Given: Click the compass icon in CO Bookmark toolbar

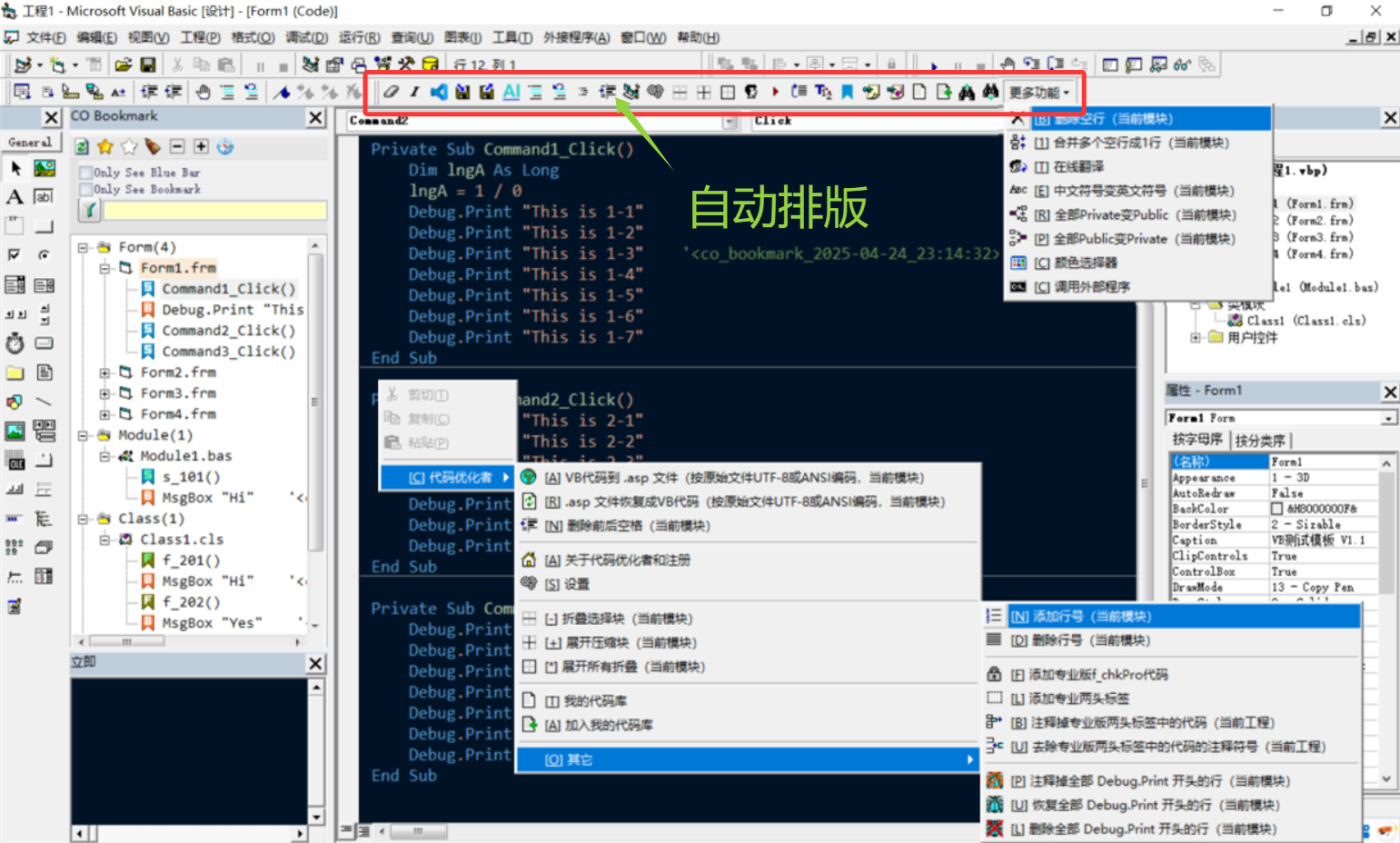Looking at the screenshot, I should [225, 146].
